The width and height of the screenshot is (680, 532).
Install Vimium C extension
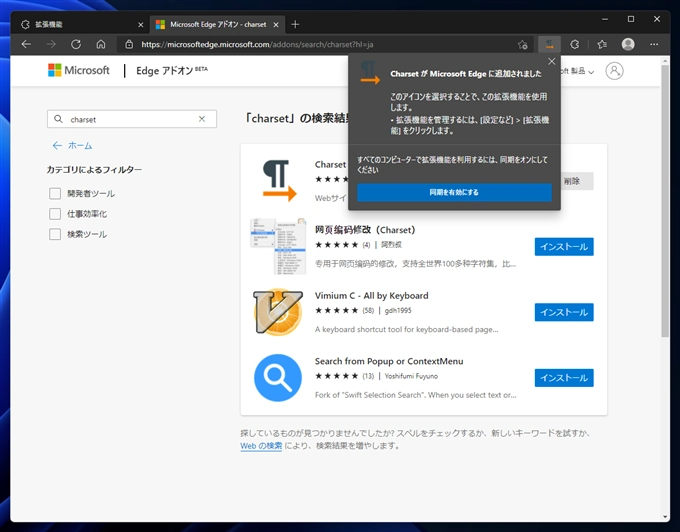564,312
